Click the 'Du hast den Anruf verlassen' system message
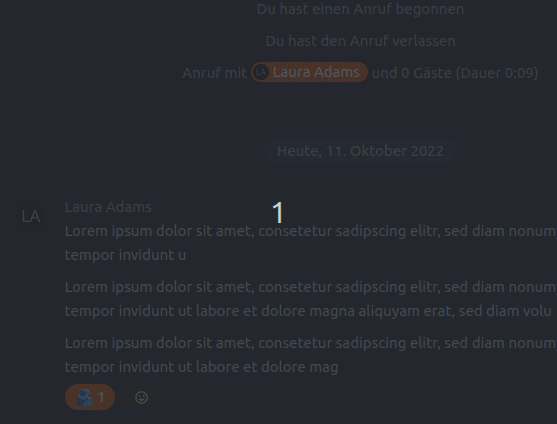The height and width of the screenshot is (424, 557). 360,41
